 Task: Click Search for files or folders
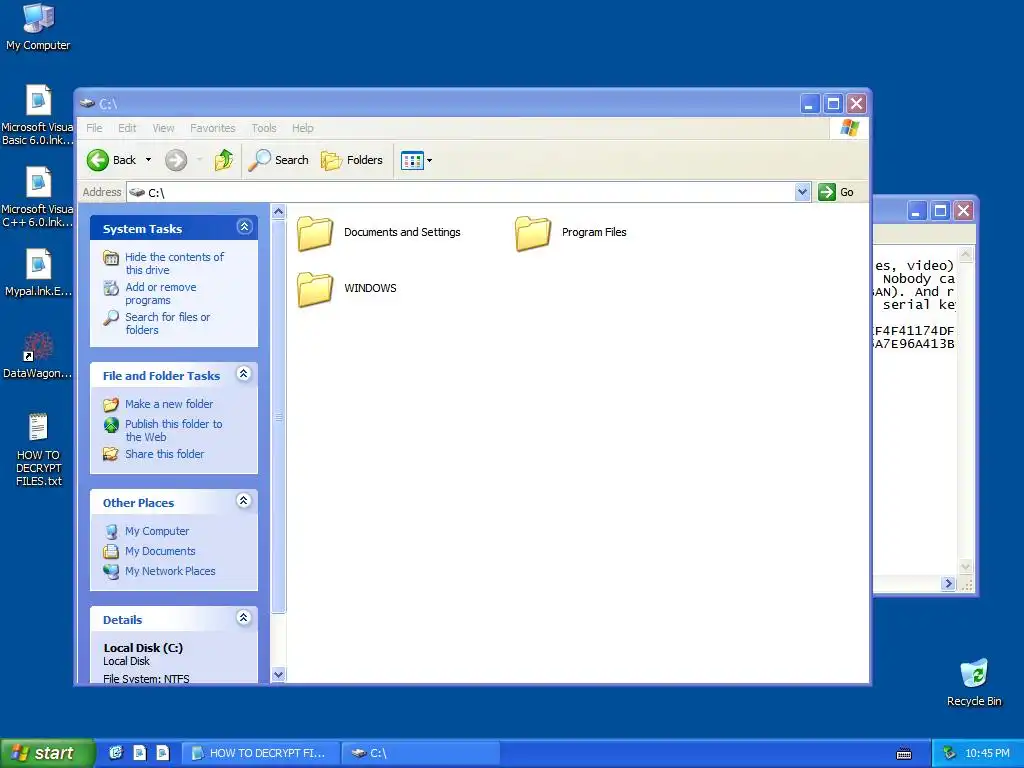pos(167,323)
